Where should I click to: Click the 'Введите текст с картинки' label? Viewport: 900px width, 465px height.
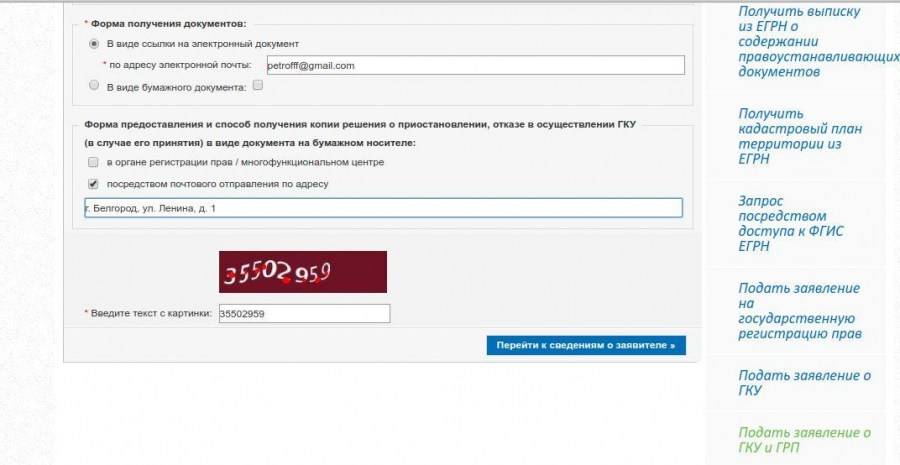[152, 313]
